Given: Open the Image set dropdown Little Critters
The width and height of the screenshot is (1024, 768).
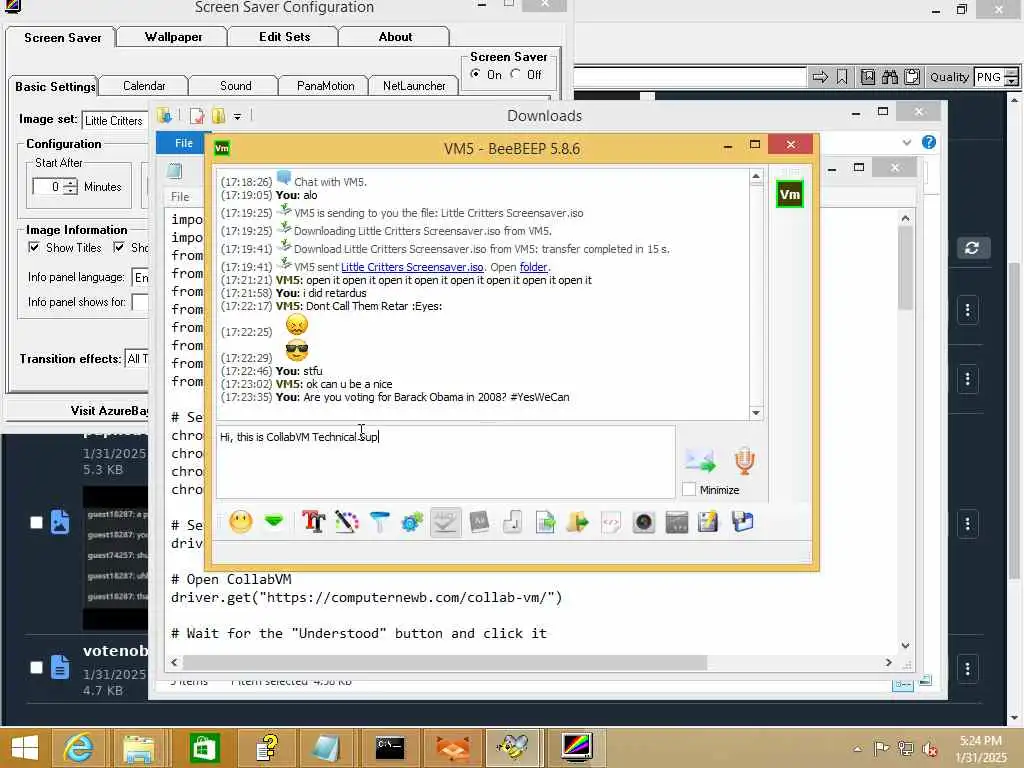Looking at the screenshot, I should click(x=115, y=120).
